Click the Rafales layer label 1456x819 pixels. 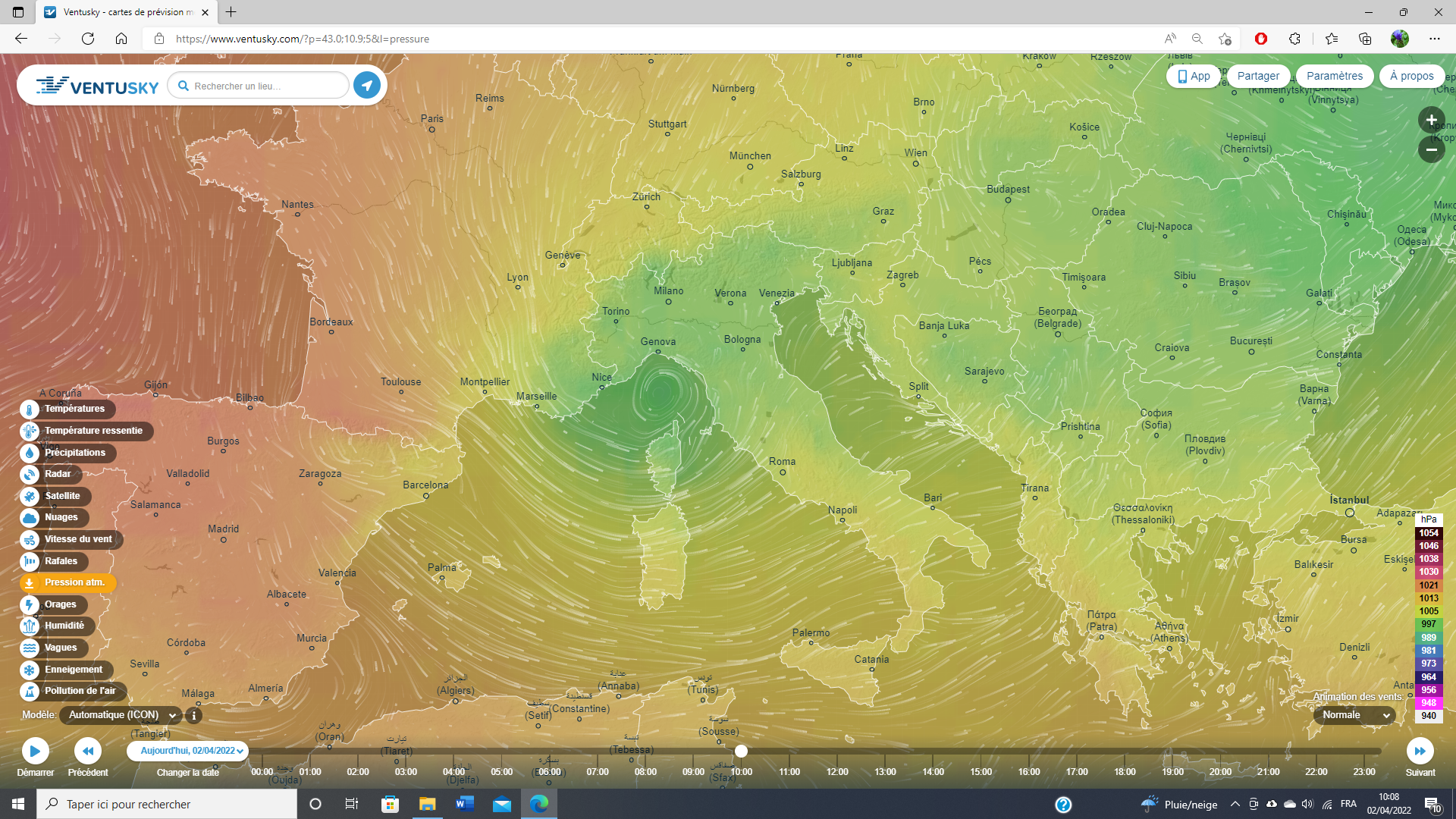61,561
